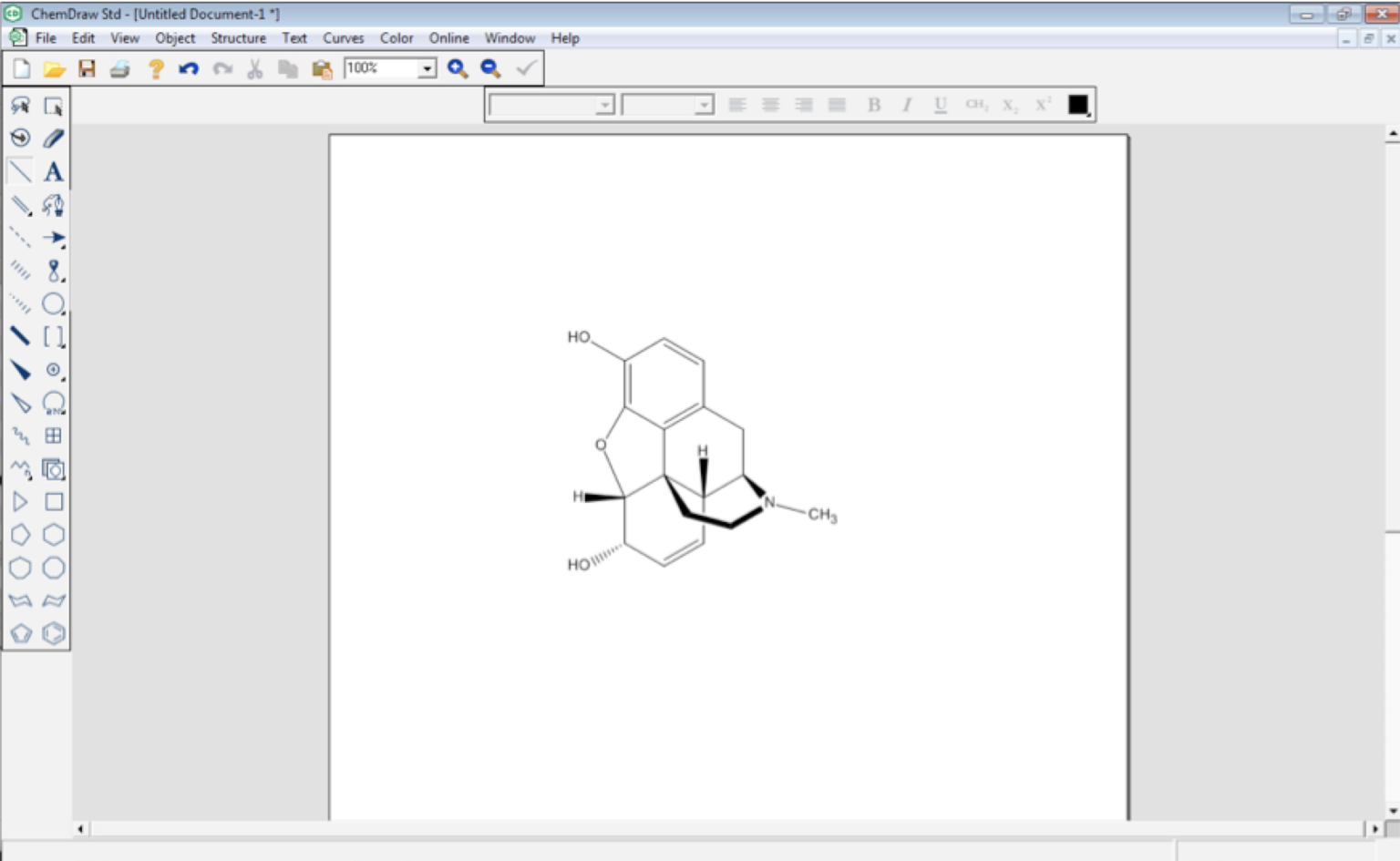The image size is (1400, 861).
Task: Open the text color swatch
Action: click(x=1077, y=104)
